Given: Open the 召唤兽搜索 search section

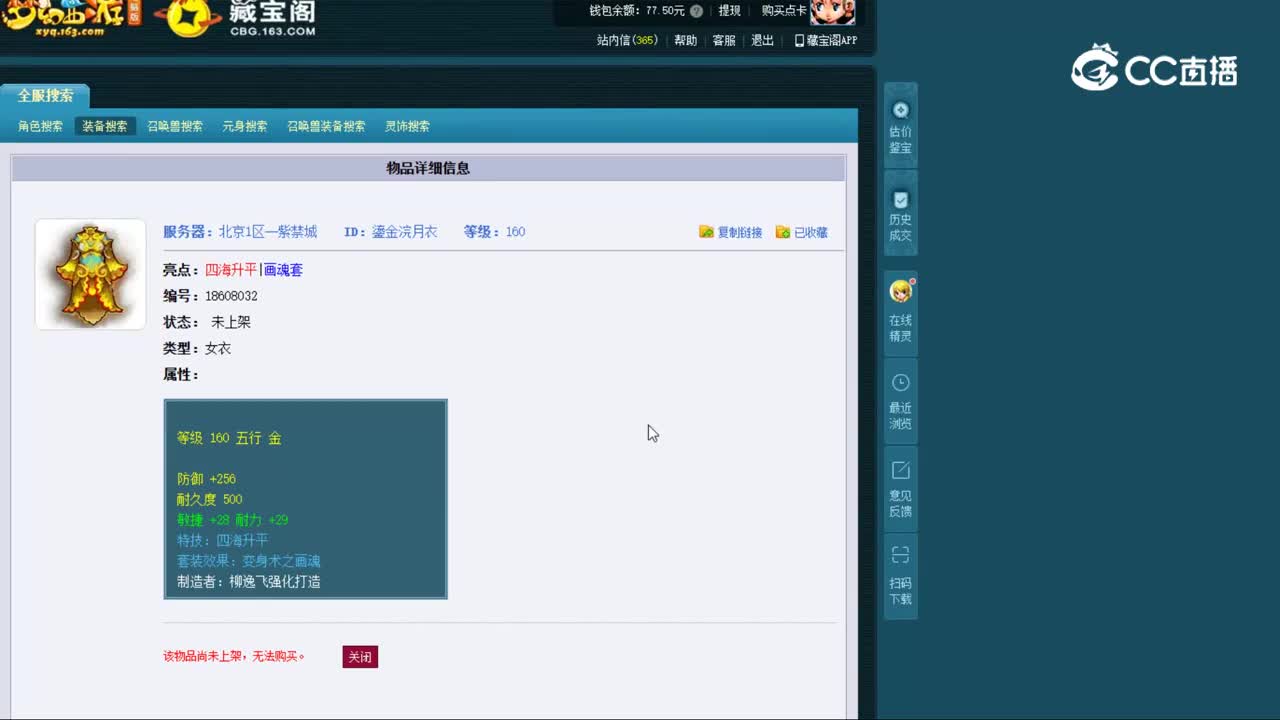Looking at the screenshot, I should pos(175,126).
